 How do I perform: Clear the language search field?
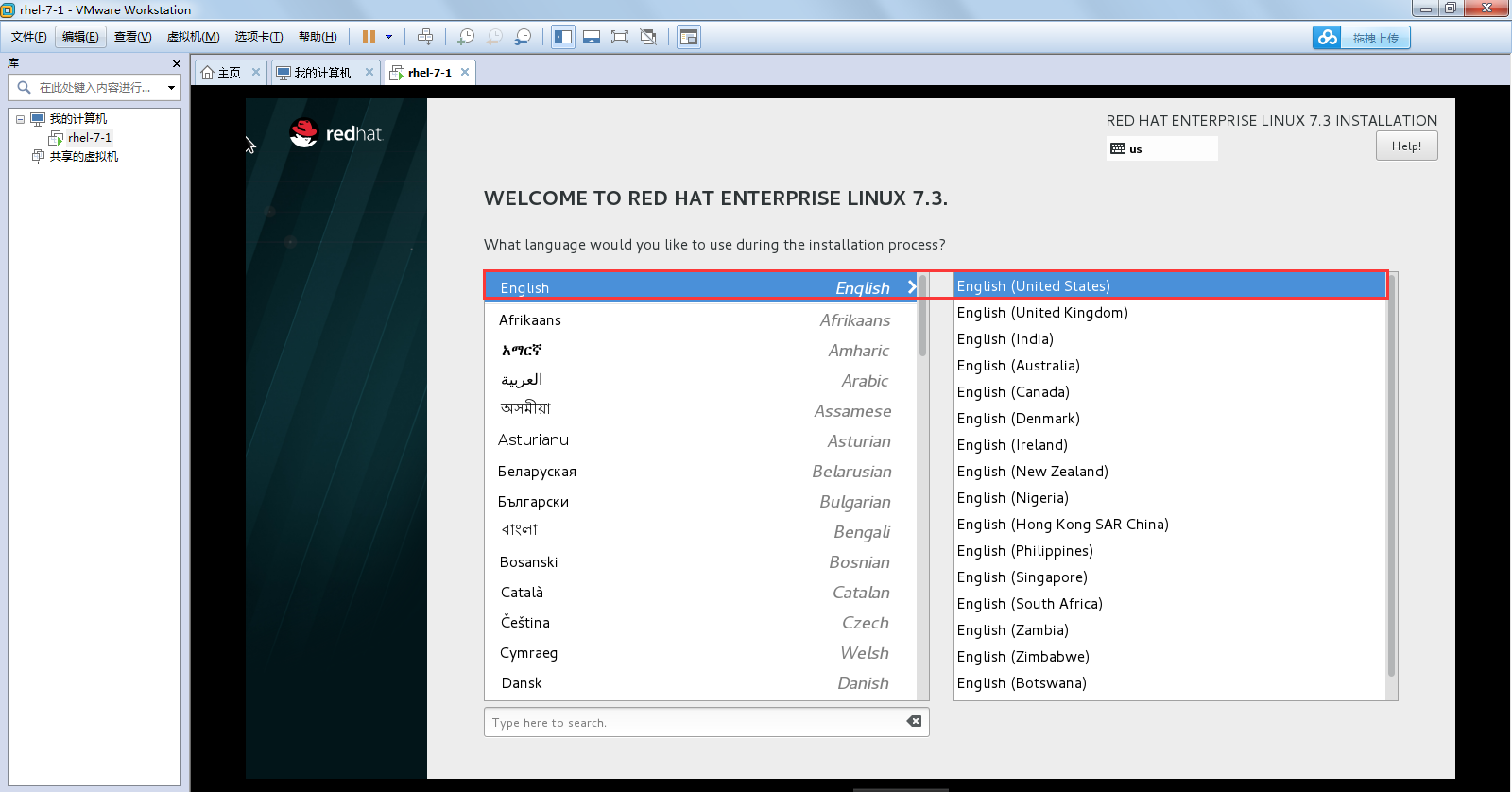coord(914,721)
